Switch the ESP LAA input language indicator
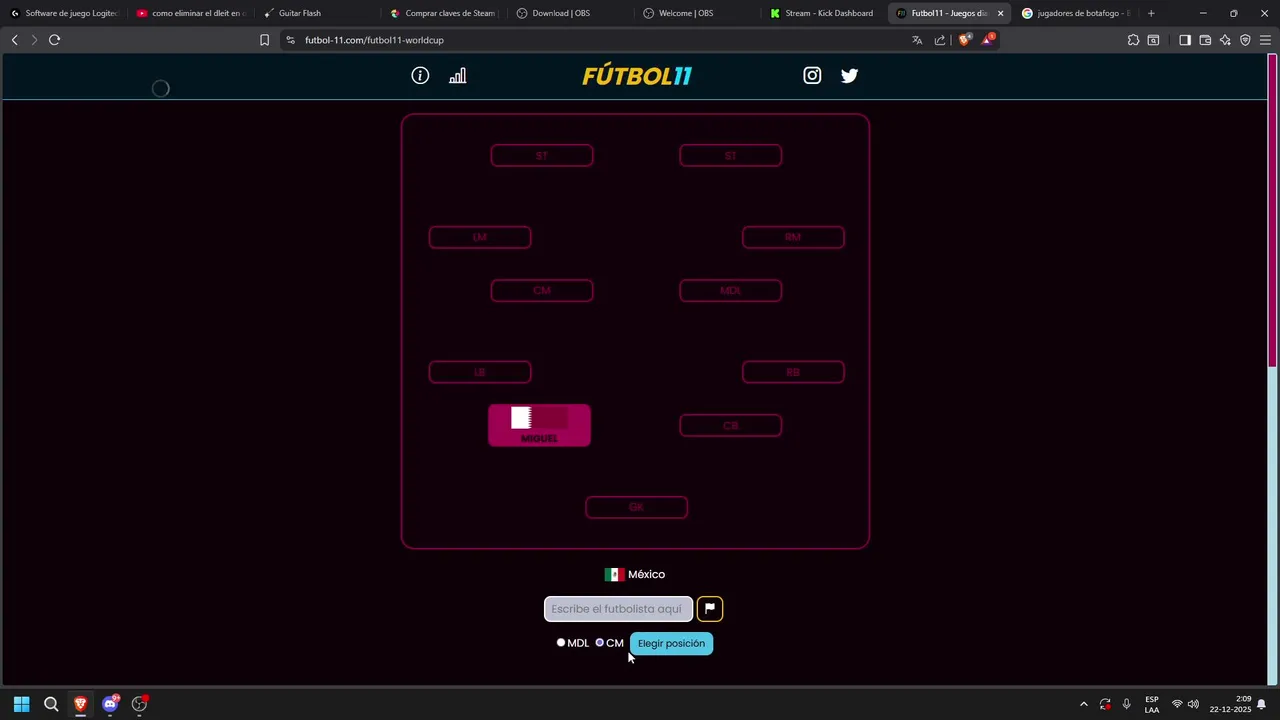This screenshot has width=1280, height=720. (1152, 704)
